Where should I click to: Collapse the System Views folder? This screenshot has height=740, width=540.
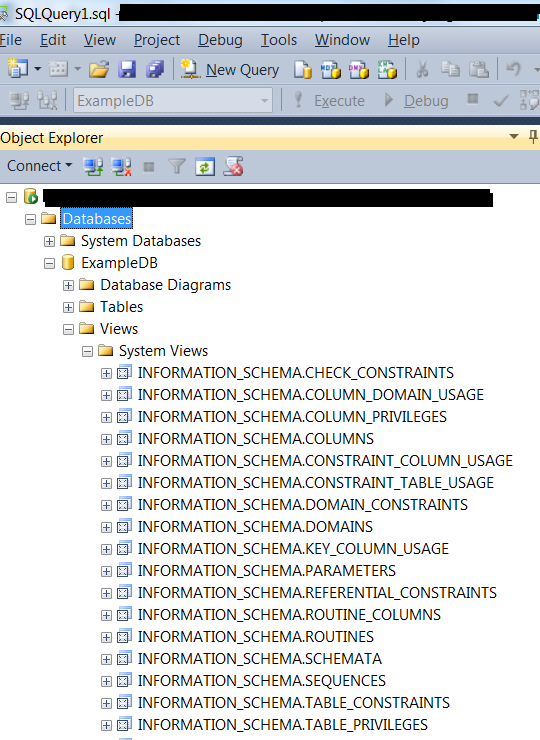(x=87, y=351)
